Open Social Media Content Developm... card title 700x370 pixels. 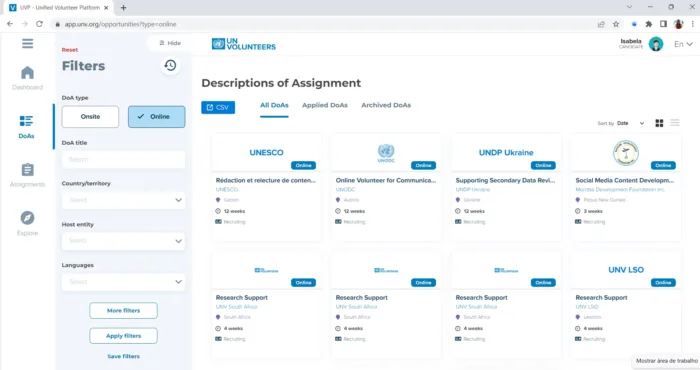(625, 180)
